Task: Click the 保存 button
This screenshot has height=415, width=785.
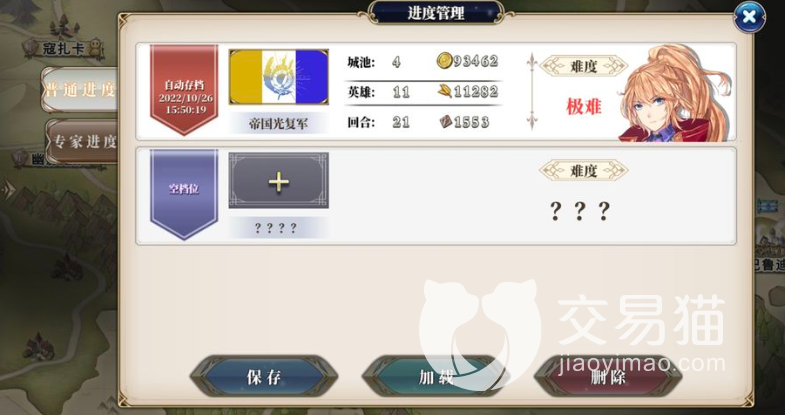Action: [264, 376]
